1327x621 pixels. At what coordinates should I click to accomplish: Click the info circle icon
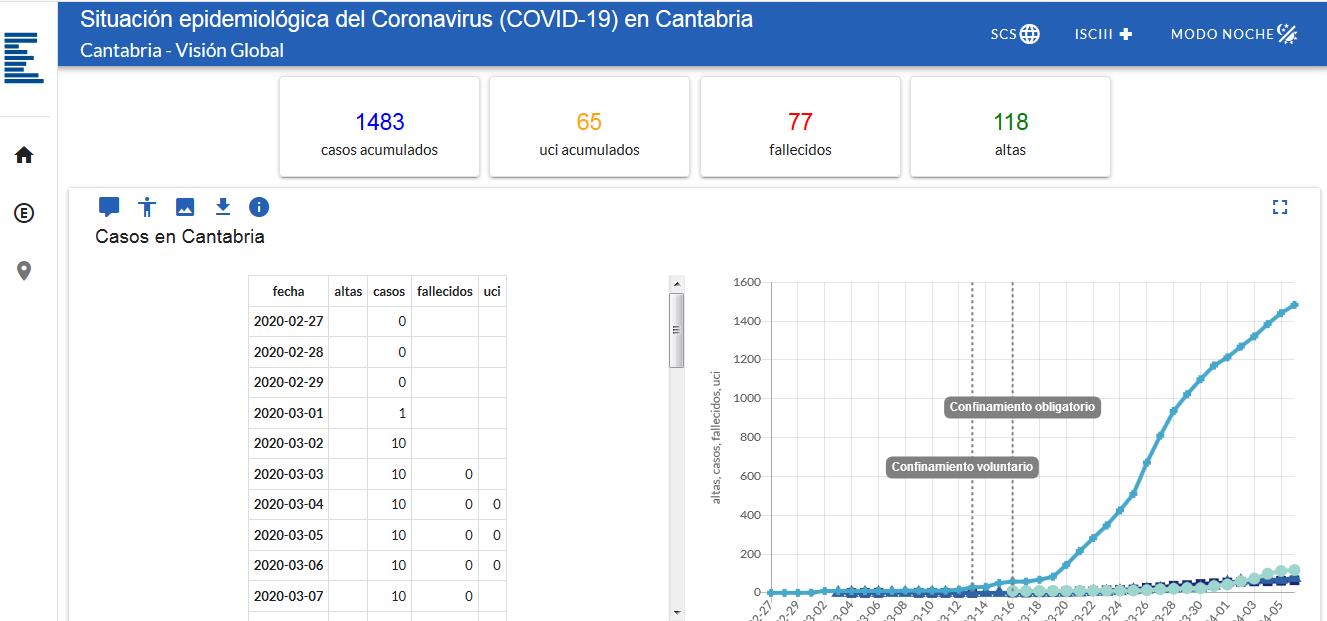click(259, 207)
